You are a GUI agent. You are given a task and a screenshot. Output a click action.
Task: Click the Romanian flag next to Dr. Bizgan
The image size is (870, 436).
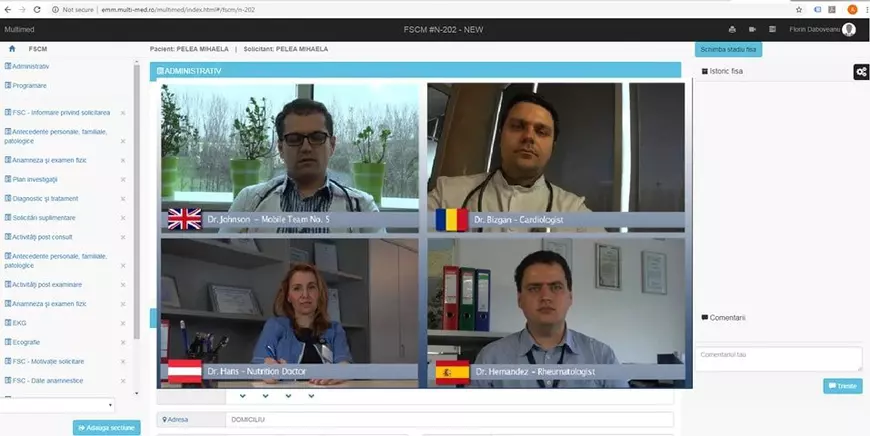tap(452, 220)
